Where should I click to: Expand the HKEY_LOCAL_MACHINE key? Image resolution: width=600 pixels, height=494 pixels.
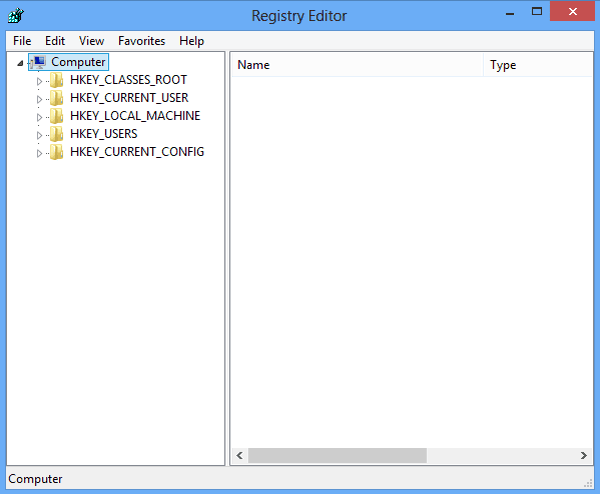40,116
